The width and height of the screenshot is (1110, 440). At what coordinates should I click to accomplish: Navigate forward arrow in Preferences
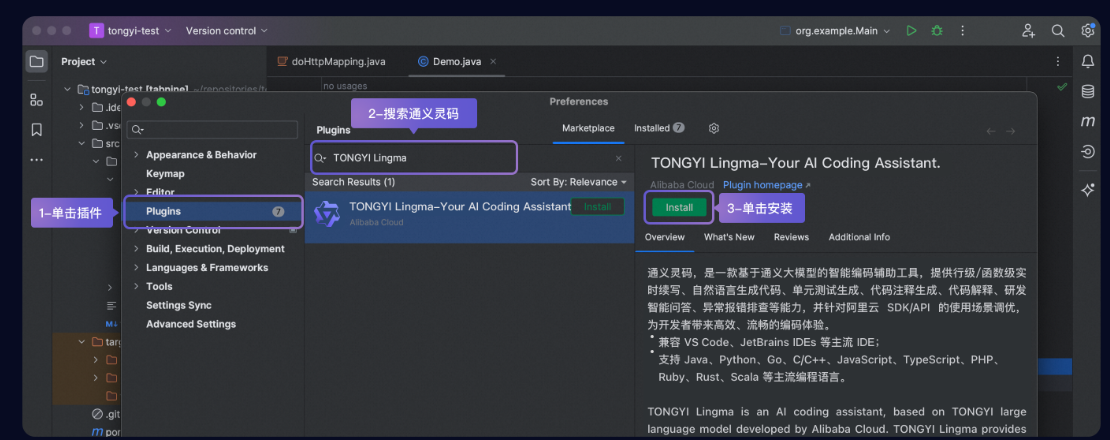click(1010, 131)
